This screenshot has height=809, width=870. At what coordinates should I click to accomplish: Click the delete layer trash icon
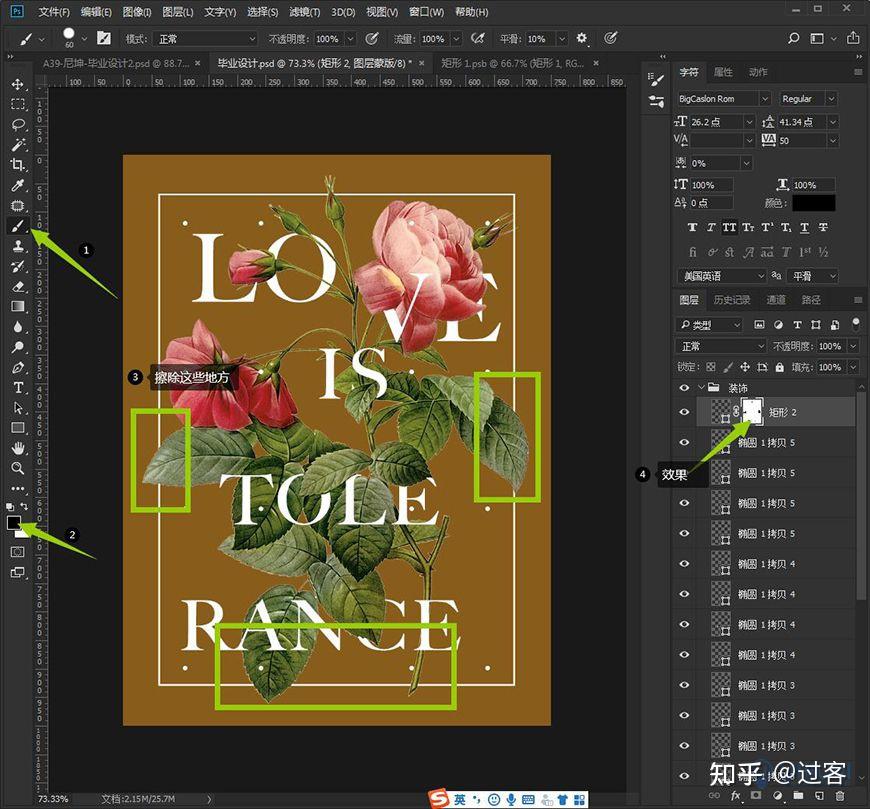[840, 796]
